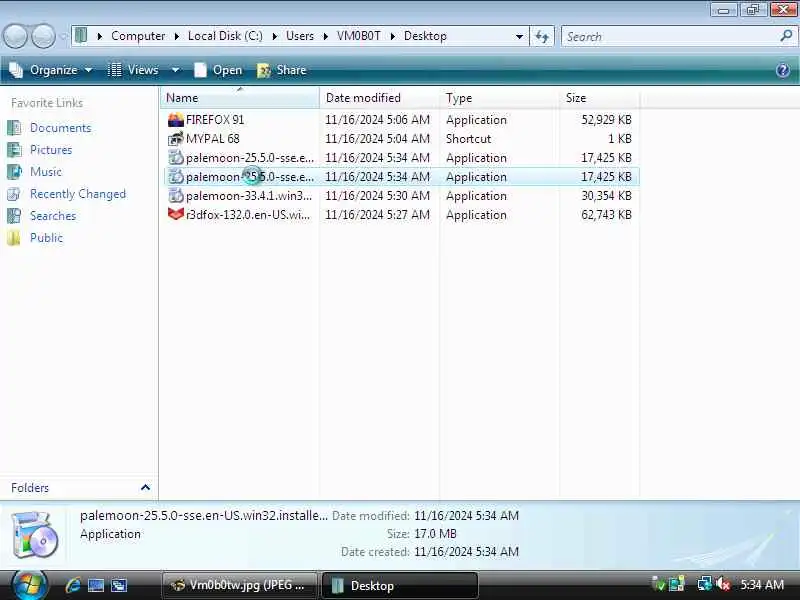Click Share in the toolbar
Viewport: 800px width, 600px height.
tap(282, 70)
